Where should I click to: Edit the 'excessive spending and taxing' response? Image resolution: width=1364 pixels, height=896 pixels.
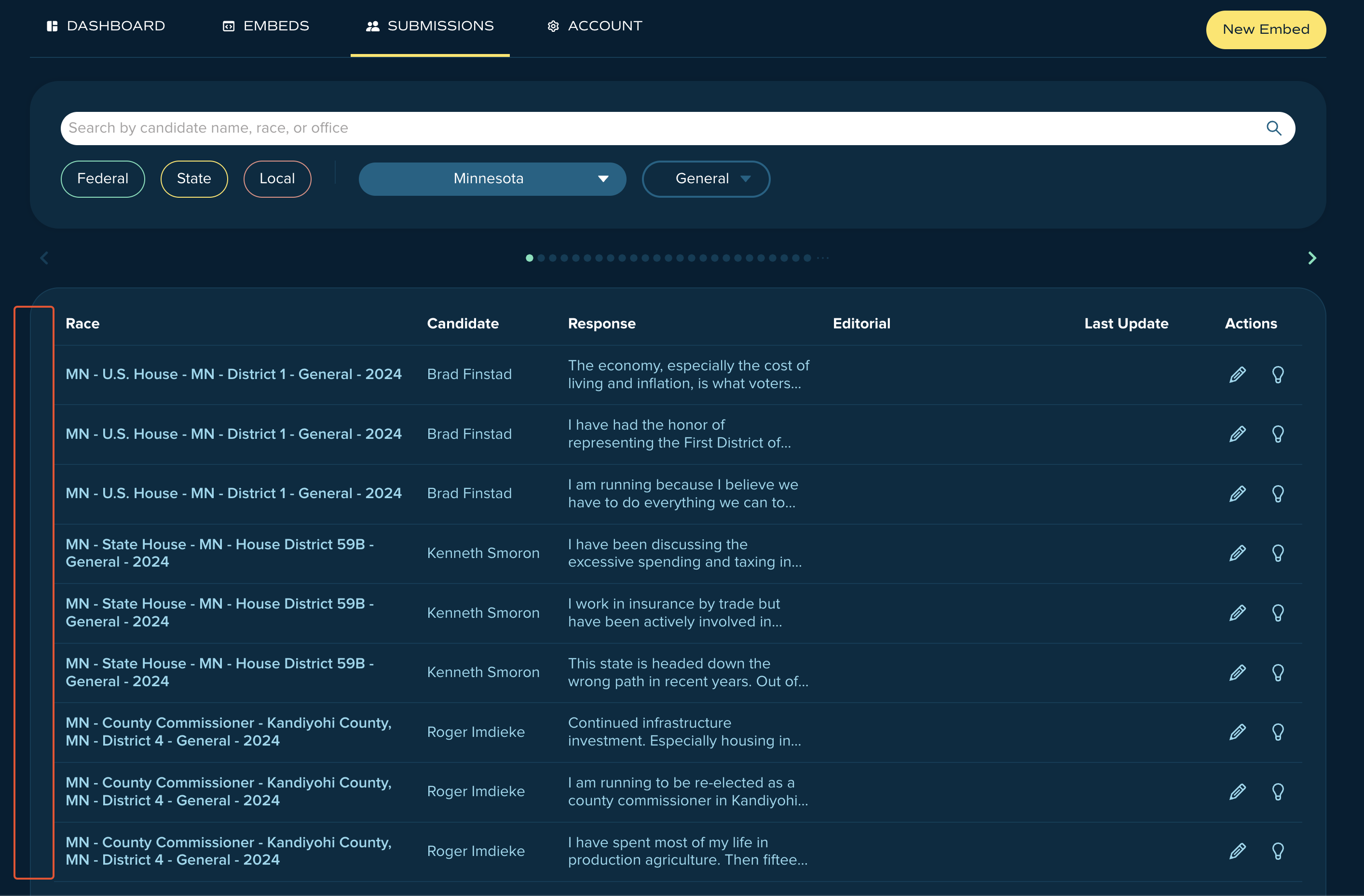1237,554
